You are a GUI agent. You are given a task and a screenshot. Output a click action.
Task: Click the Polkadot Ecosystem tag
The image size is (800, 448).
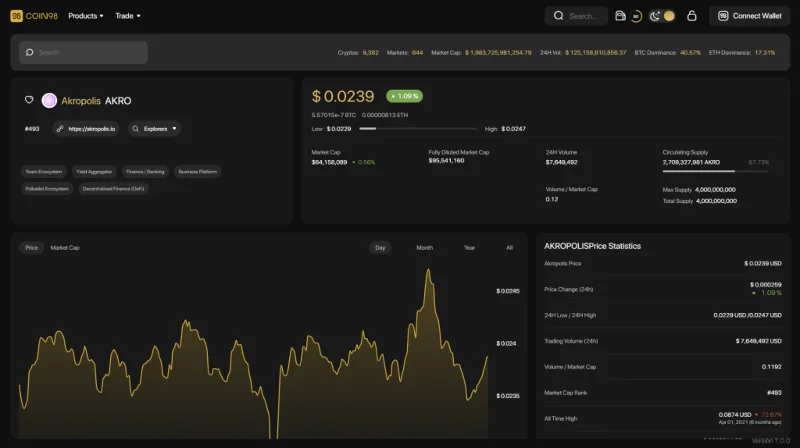tap(47, 188)
